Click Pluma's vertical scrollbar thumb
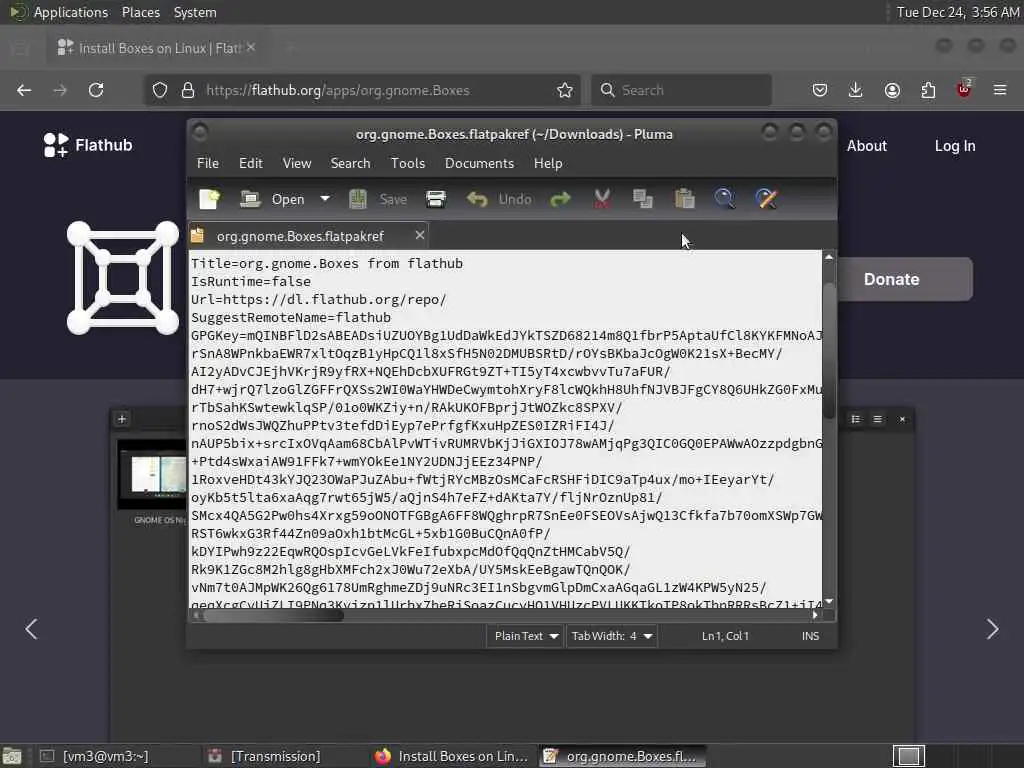Image resolution: width=1024 pixels, height=768 pixels. pyautogui.click(x=829, y=351)
